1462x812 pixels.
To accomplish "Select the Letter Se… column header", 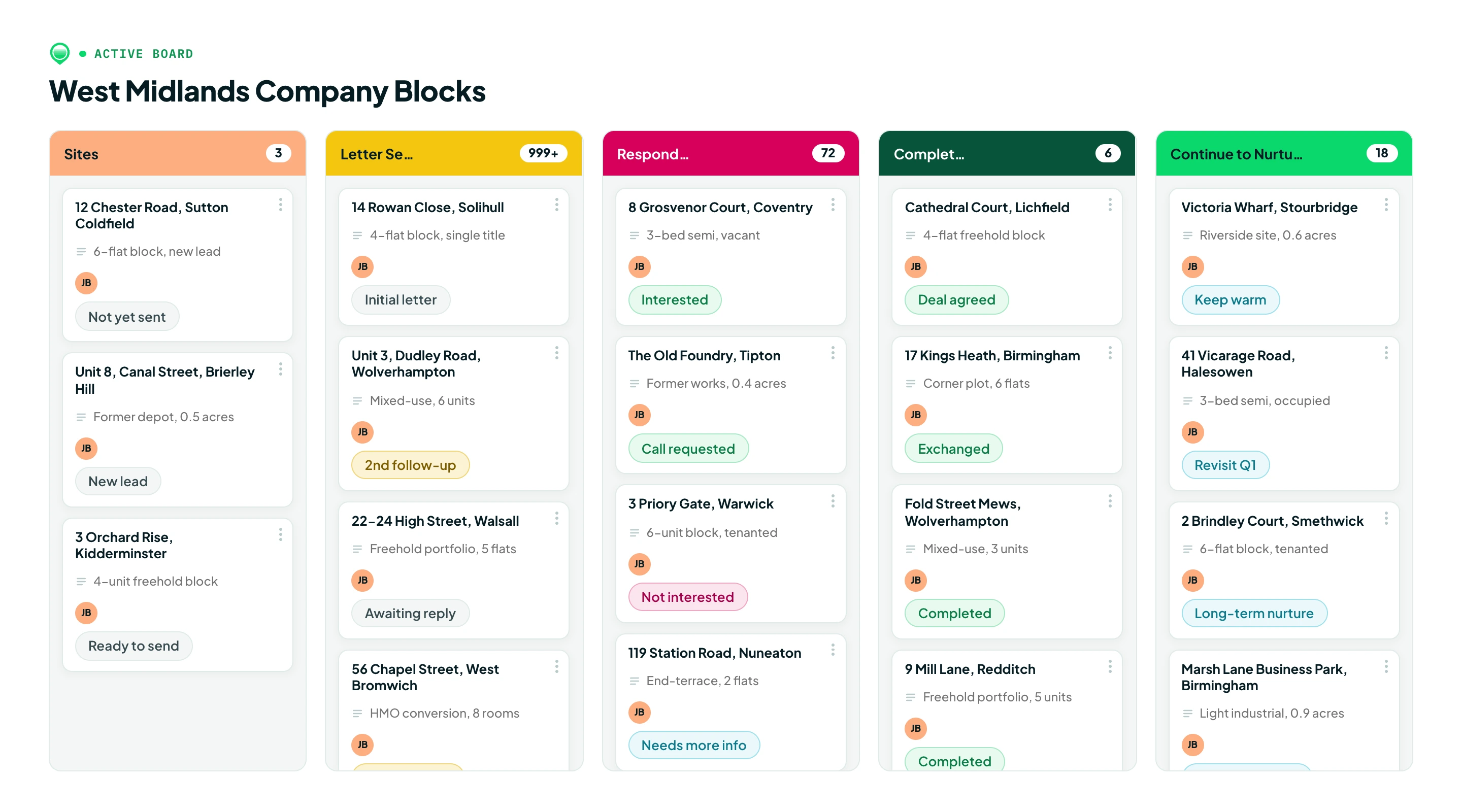I will click(x=454, y=153).
